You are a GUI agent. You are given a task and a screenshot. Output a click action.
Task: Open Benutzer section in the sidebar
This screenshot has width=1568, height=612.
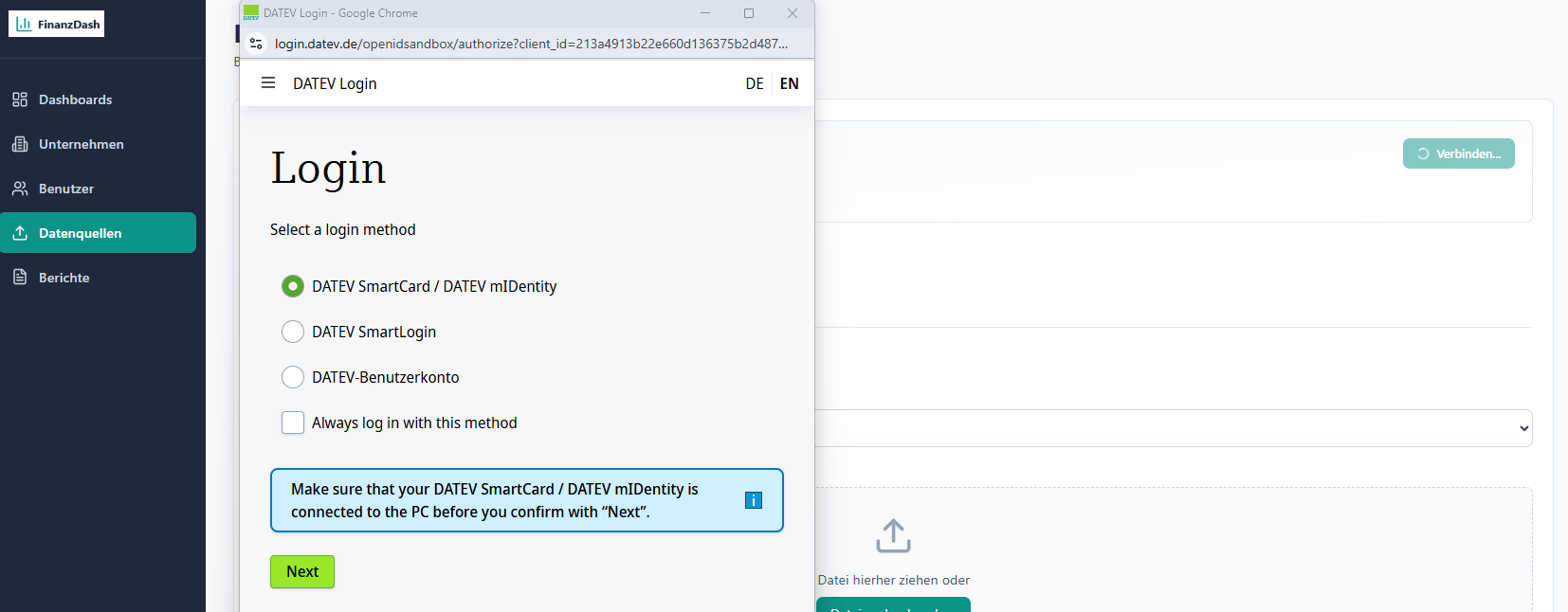point(99,189)
